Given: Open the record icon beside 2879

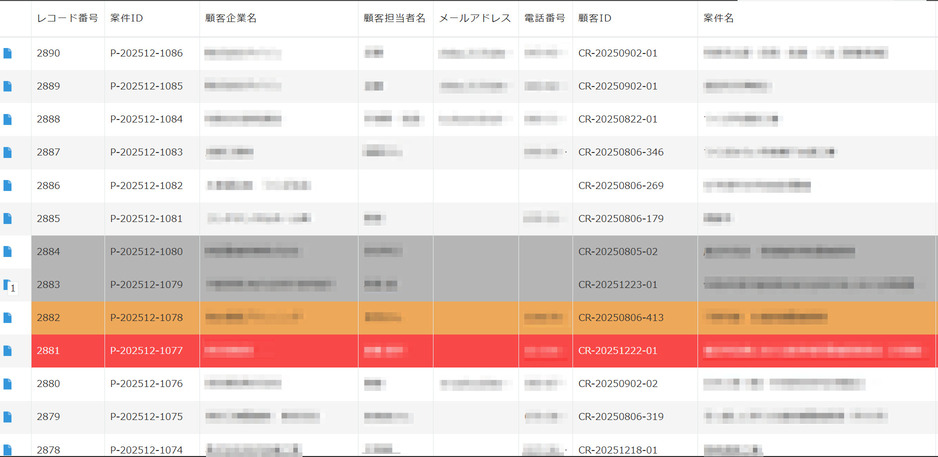Looking at the screenshot, I should coord(7,417).
